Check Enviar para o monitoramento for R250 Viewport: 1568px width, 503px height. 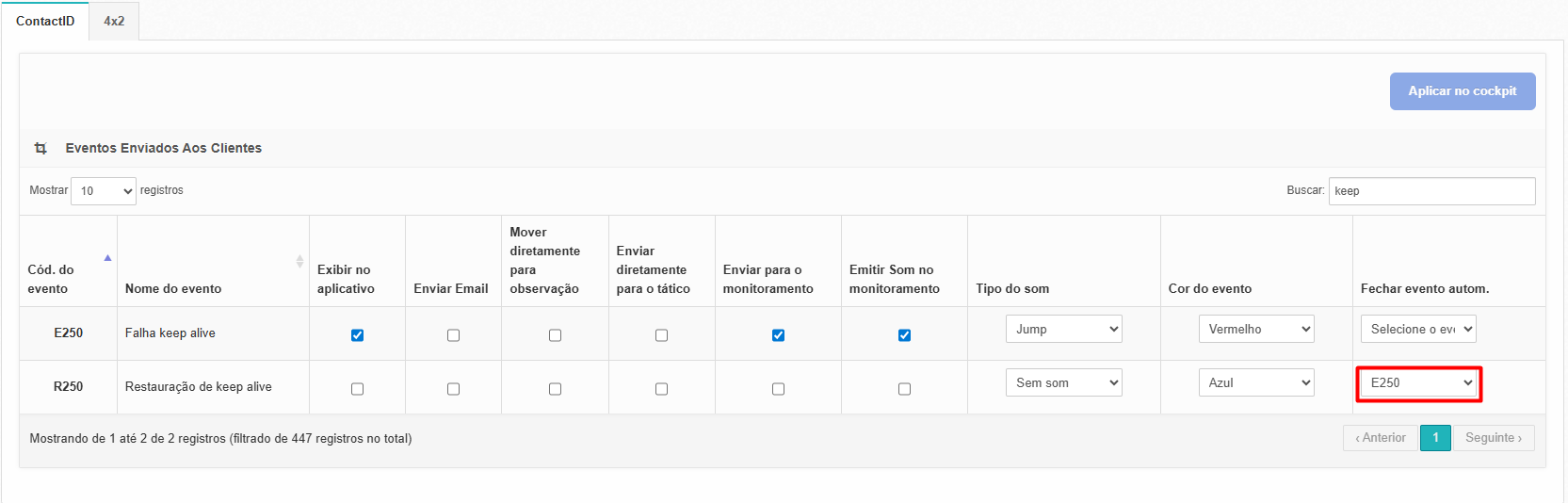(778, 389)
